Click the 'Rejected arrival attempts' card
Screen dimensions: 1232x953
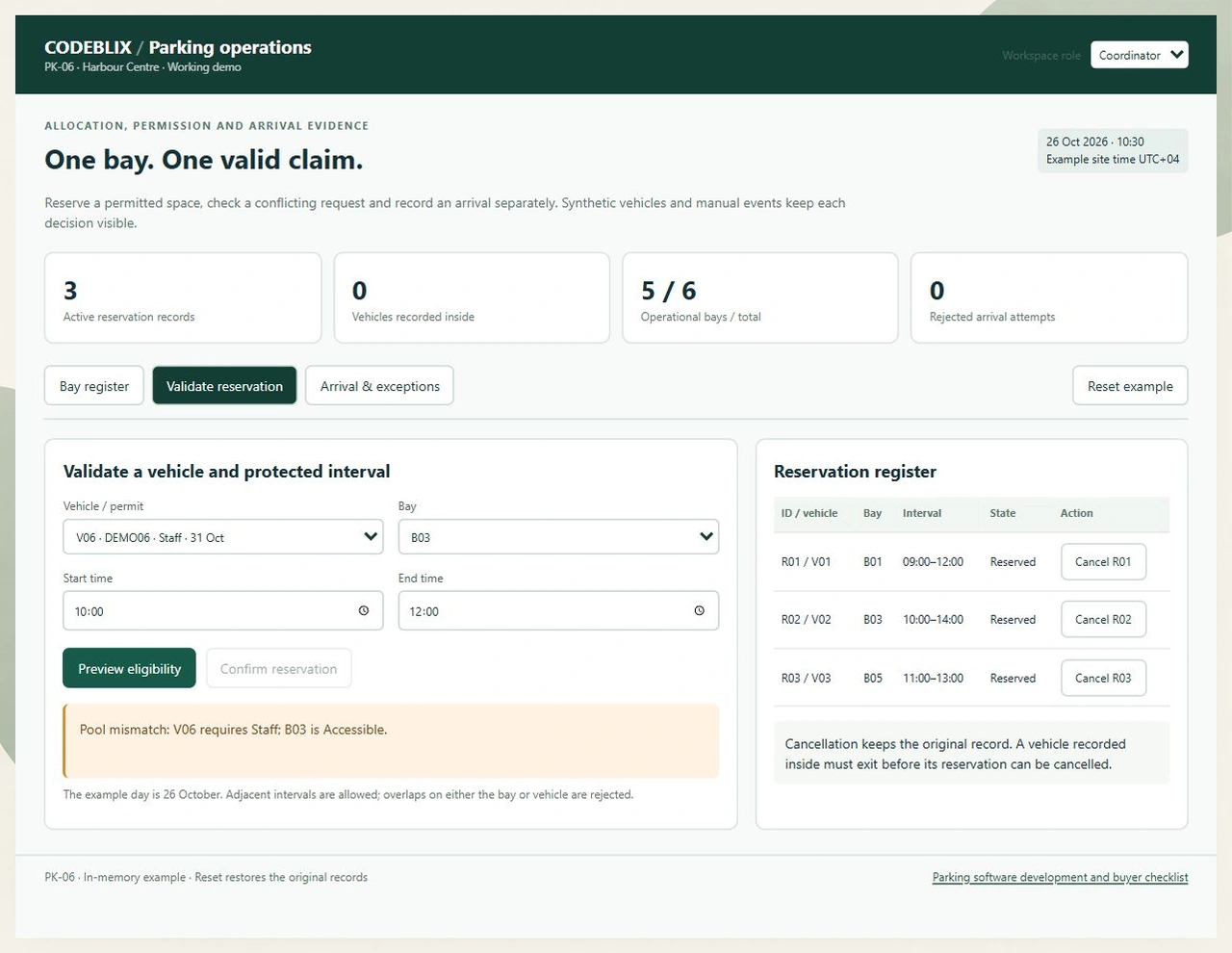(x=1049, y=297)
